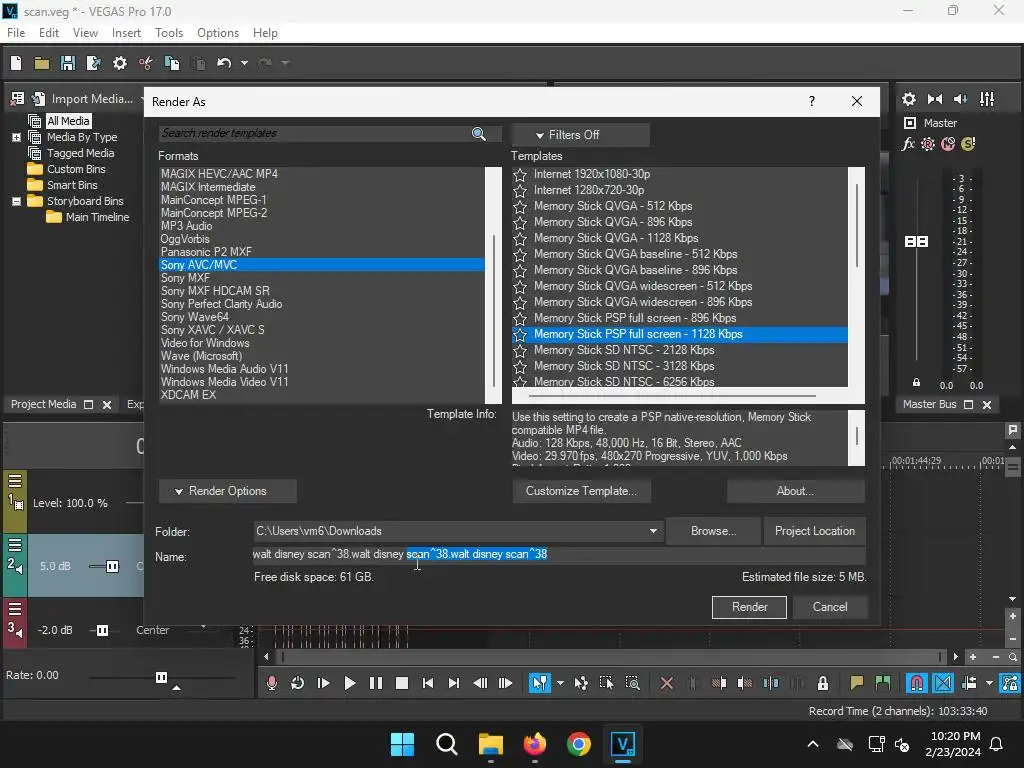
Task: Click the Rate slider handle
Action: coord(161,677)
